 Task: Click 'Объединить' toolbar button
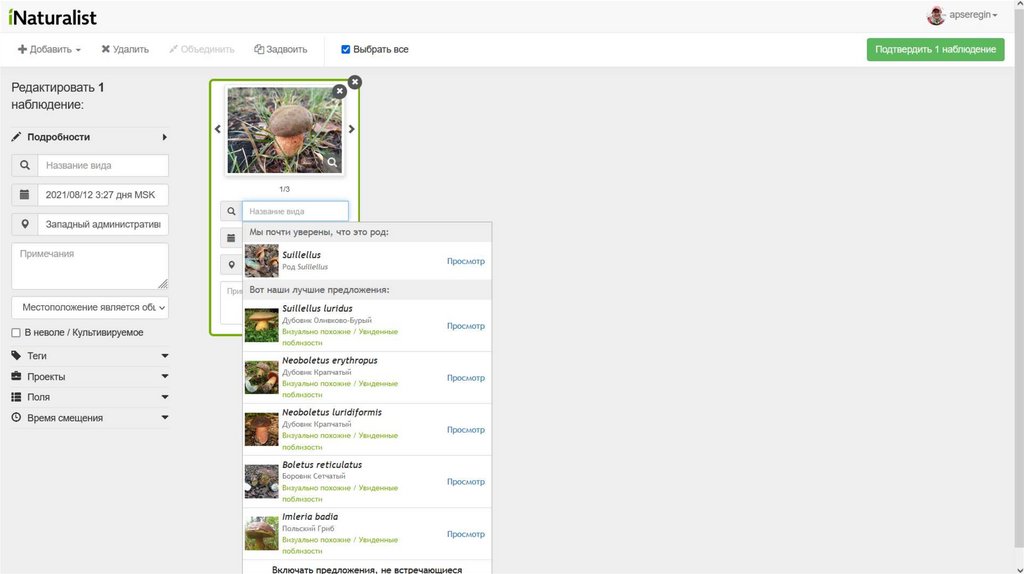[x=201, y=49]
